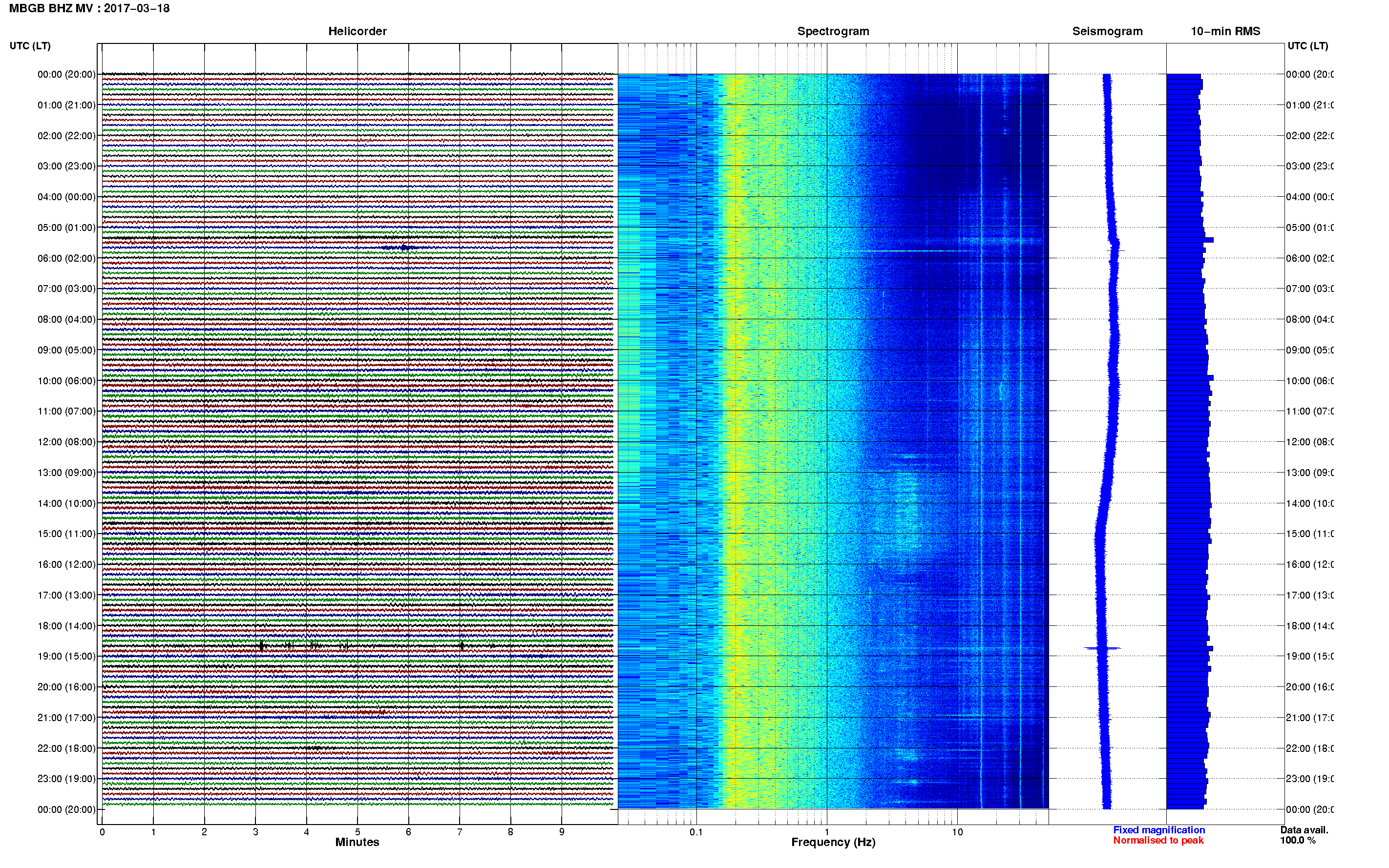Click the left time label '01:00 (21:00)'
Image resolution: width=1389 pixels, height=868 pixels.
click(66, 105)
